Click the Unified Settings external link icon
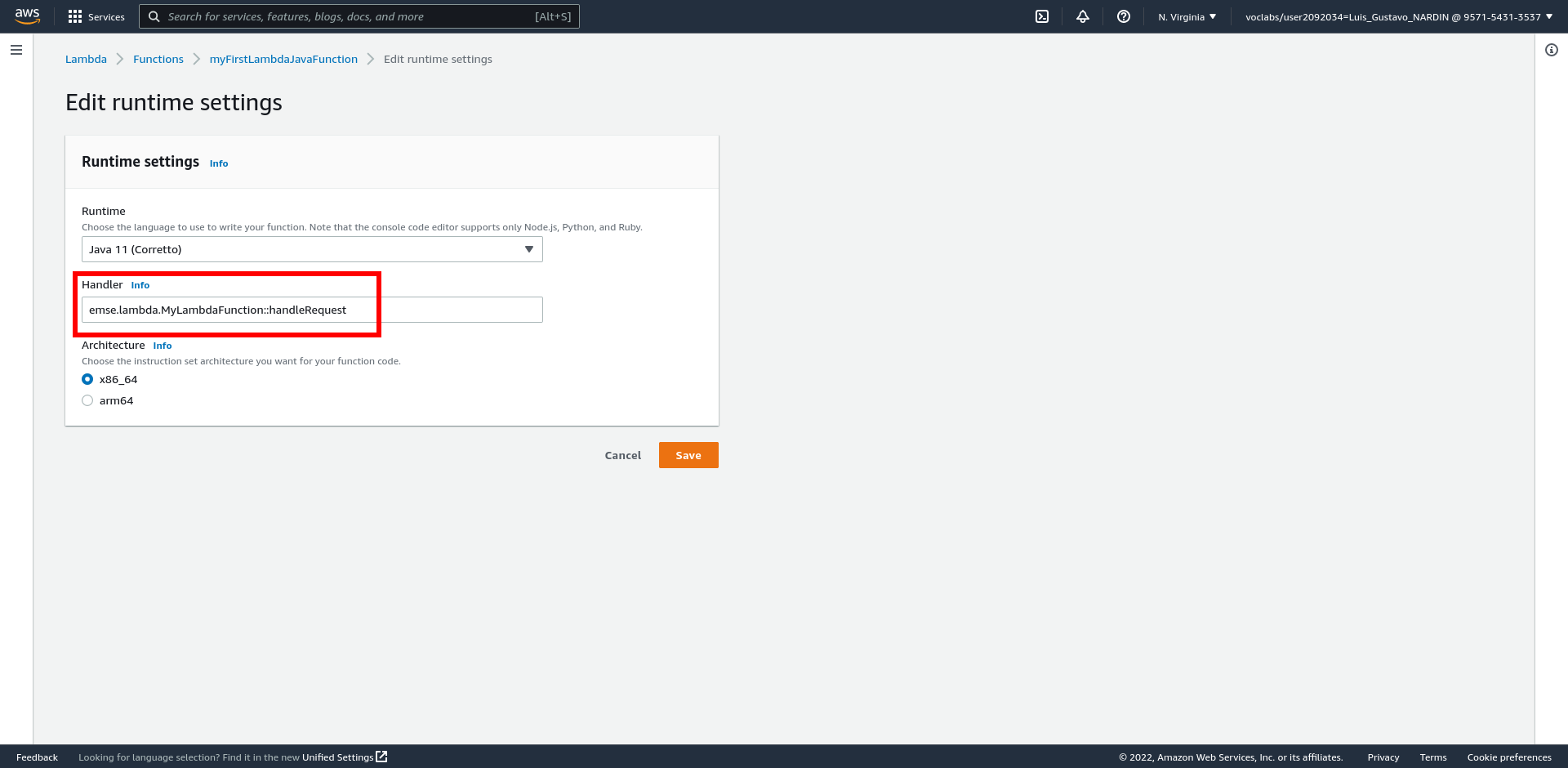 coord(381,757)
